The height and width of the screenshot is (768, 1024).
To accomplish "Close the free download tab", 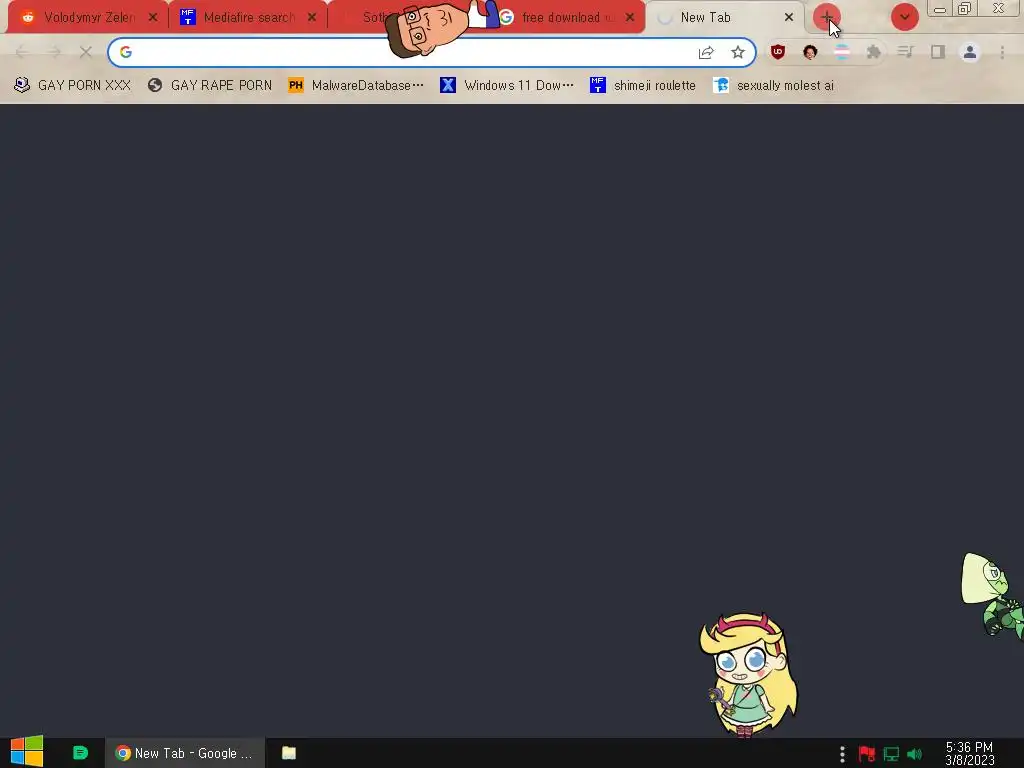I will 630,18.
